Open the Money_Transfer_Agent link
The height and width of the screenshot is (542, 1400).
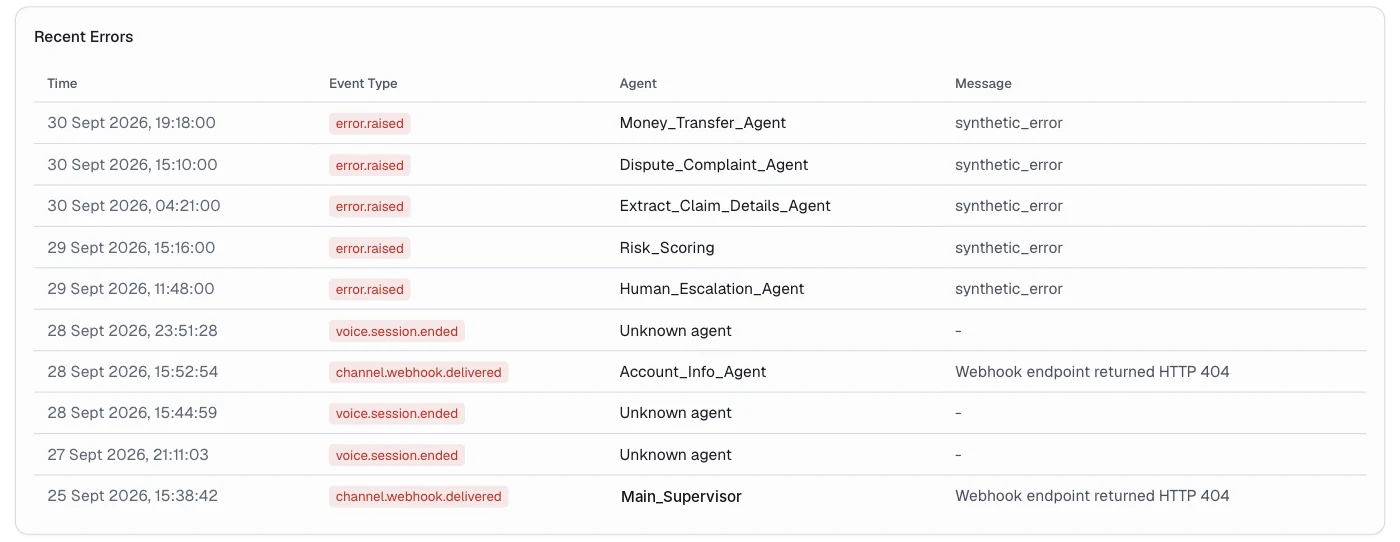tap(702, 123)
